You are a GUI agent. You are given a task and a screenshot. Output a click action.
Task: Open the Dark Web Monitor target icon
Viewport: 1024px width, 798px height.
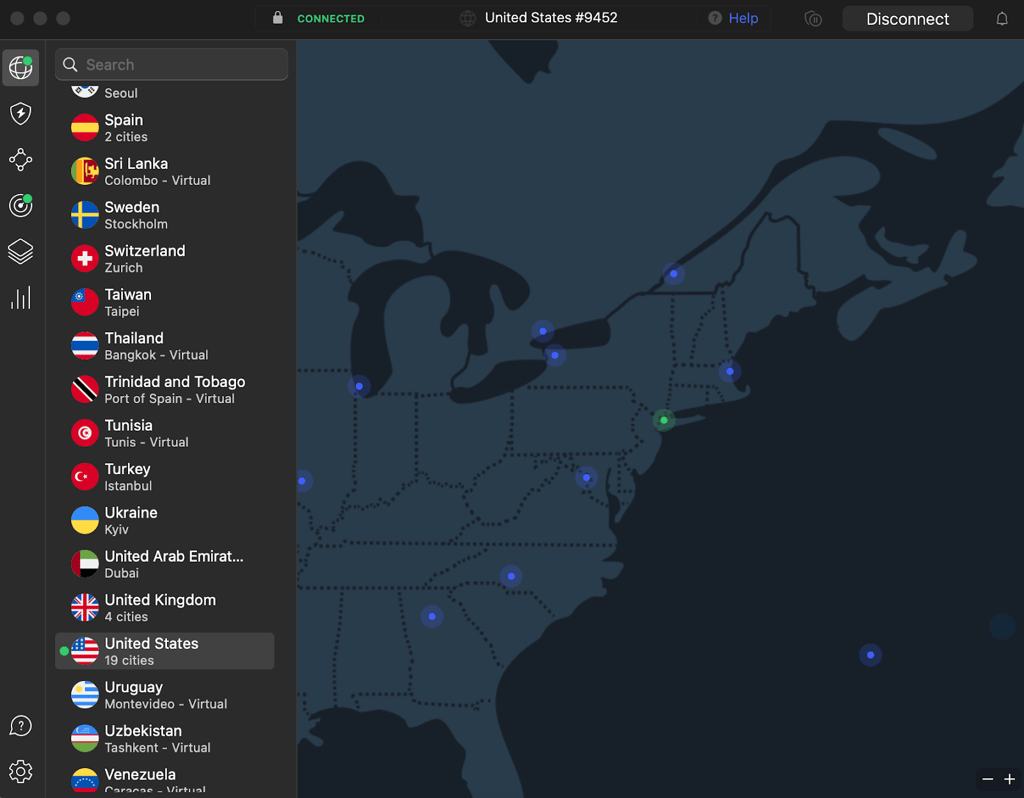pos(20,206)
